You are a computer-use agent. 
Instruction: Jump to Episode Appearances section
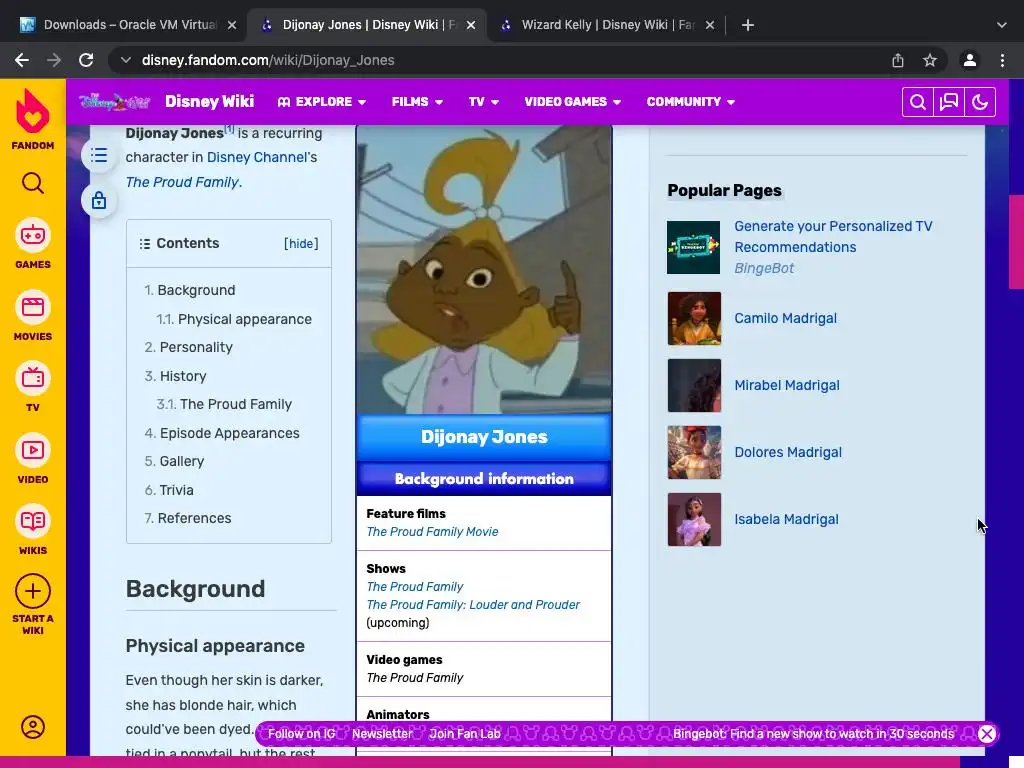coord(221,434)
